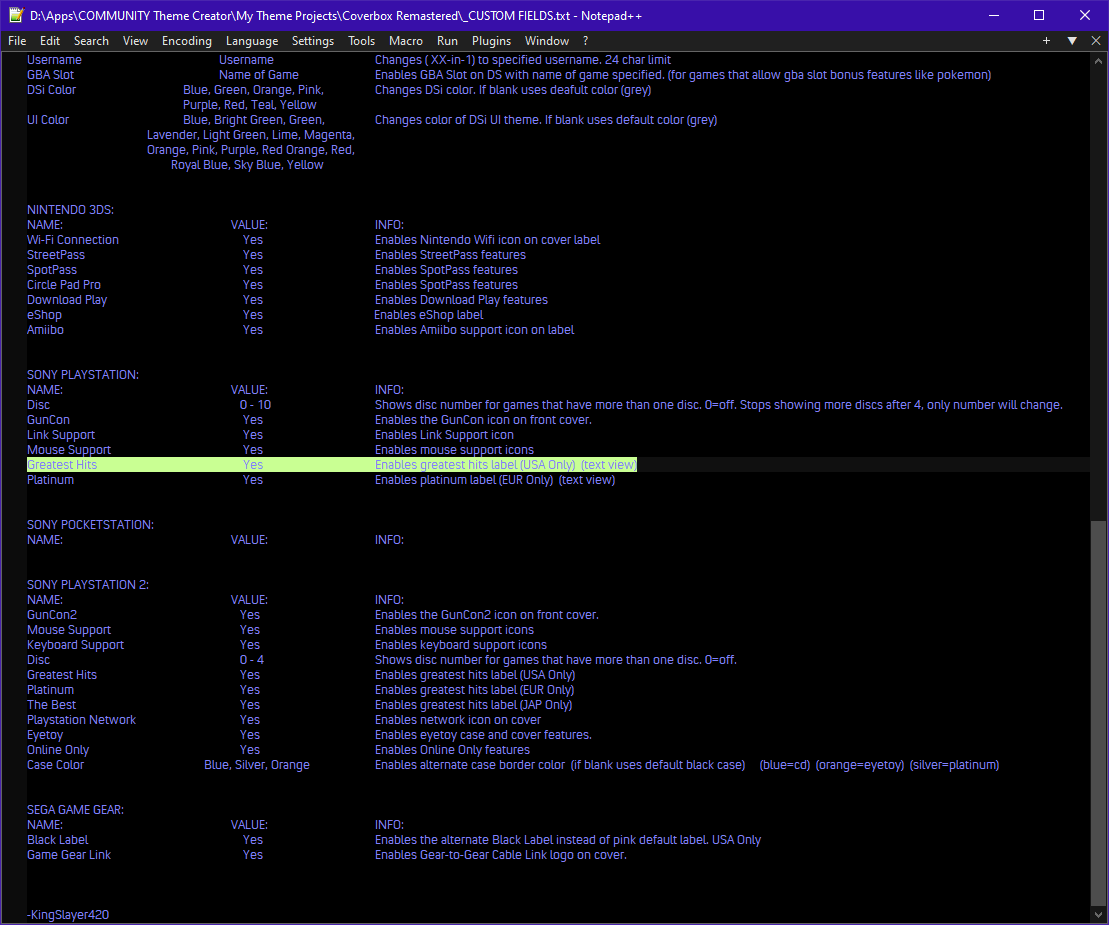
Task: Click the 'Eyetoy' field name
Action: pos(45,735)
